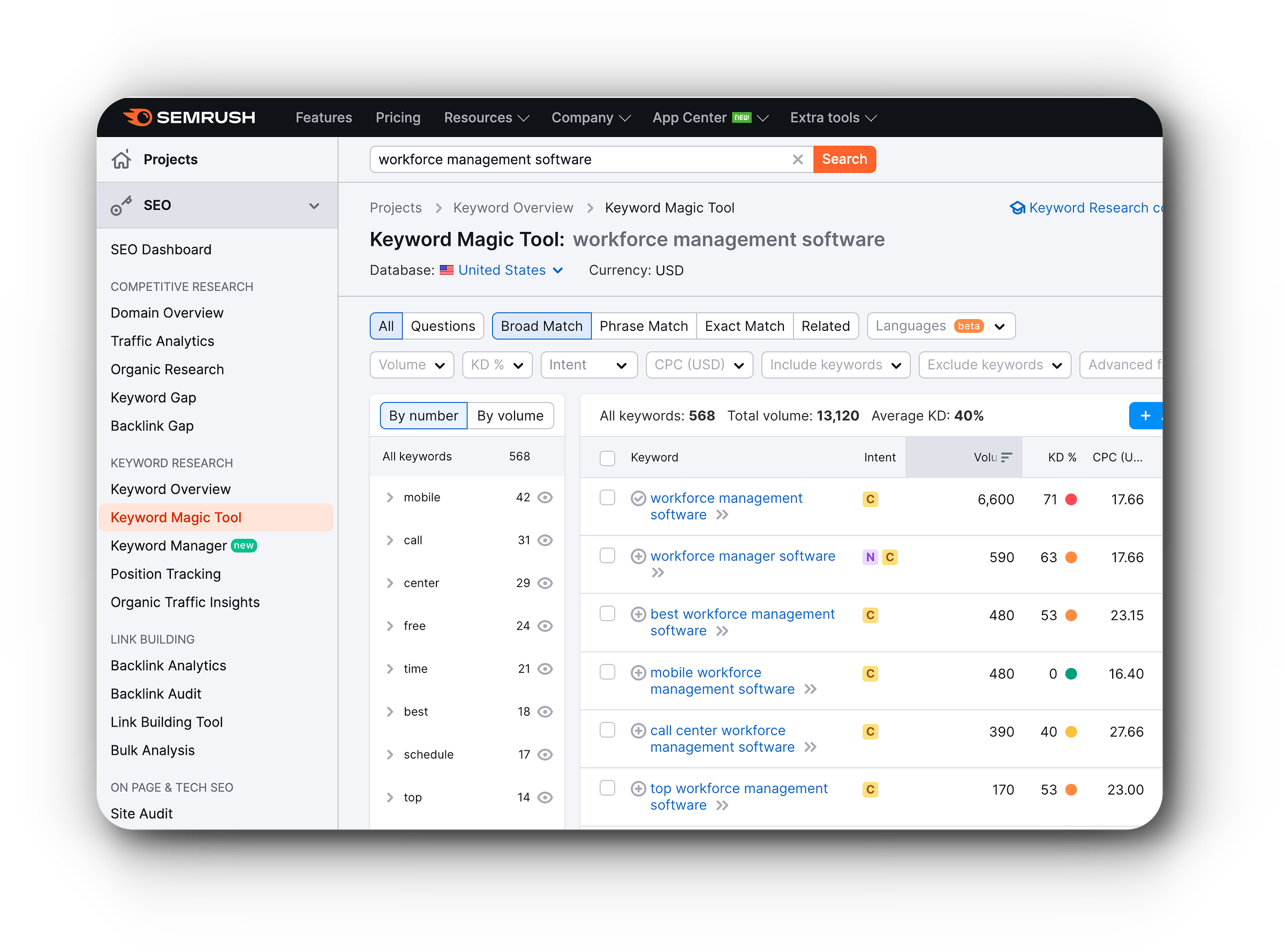Add mobile workforce management software with plus icon
Image resolution: width=1285 pixels, height=952 pixels.
[638, 673]
